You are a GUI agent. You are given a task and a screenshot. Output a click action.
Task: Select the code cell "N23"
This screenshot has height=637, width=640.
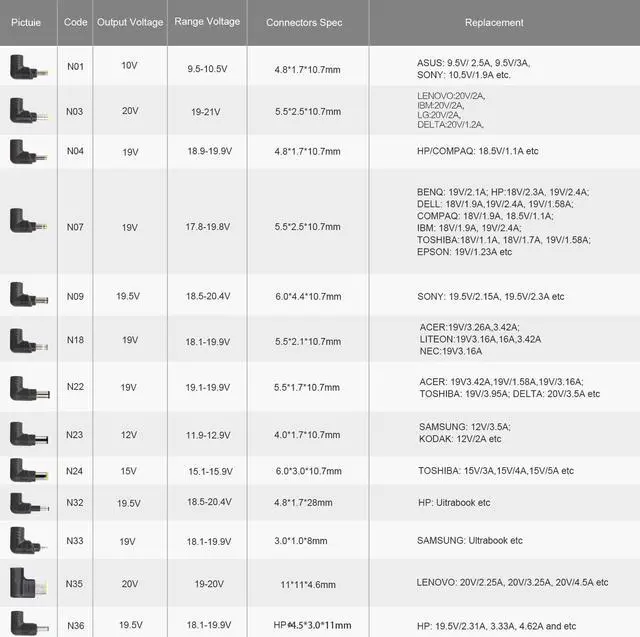click(75, 435)
